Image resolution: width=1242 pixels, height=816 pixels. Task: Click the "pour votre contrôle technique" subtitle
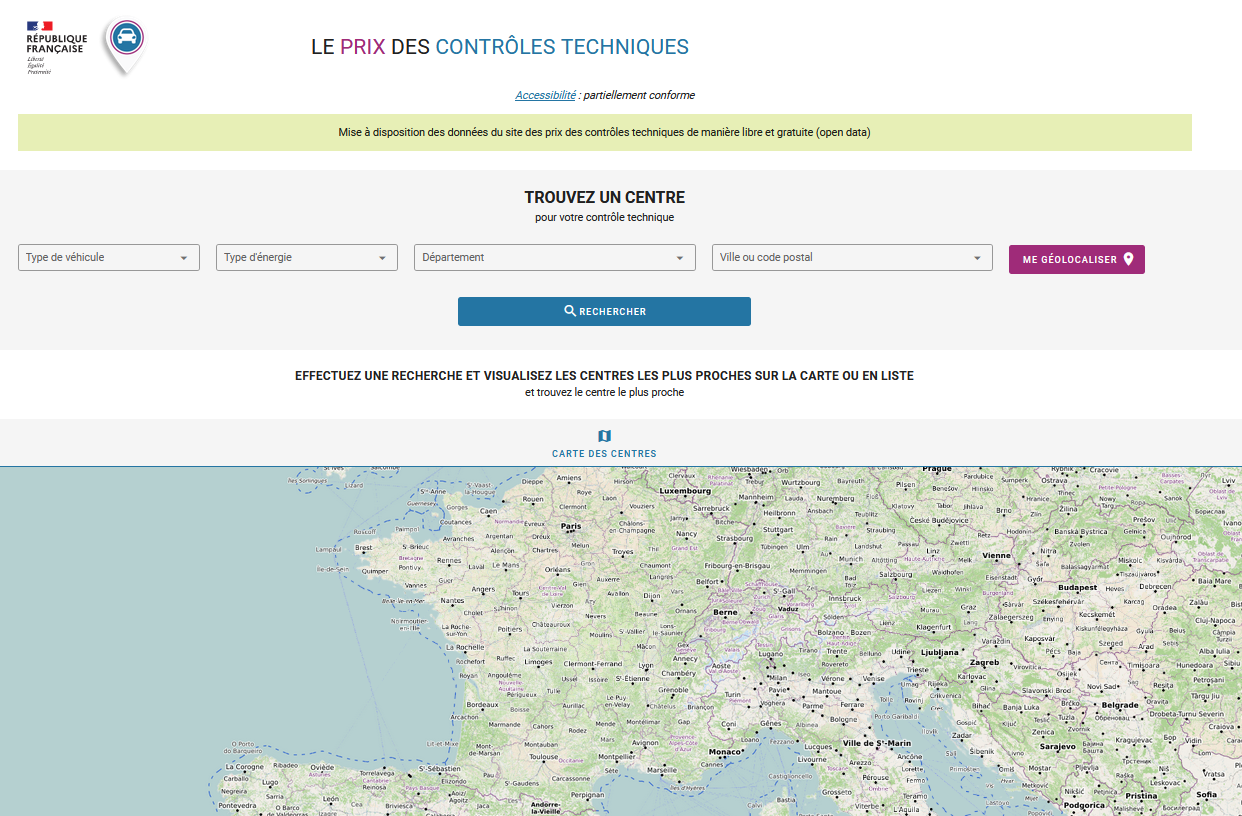tap(604, 217)
